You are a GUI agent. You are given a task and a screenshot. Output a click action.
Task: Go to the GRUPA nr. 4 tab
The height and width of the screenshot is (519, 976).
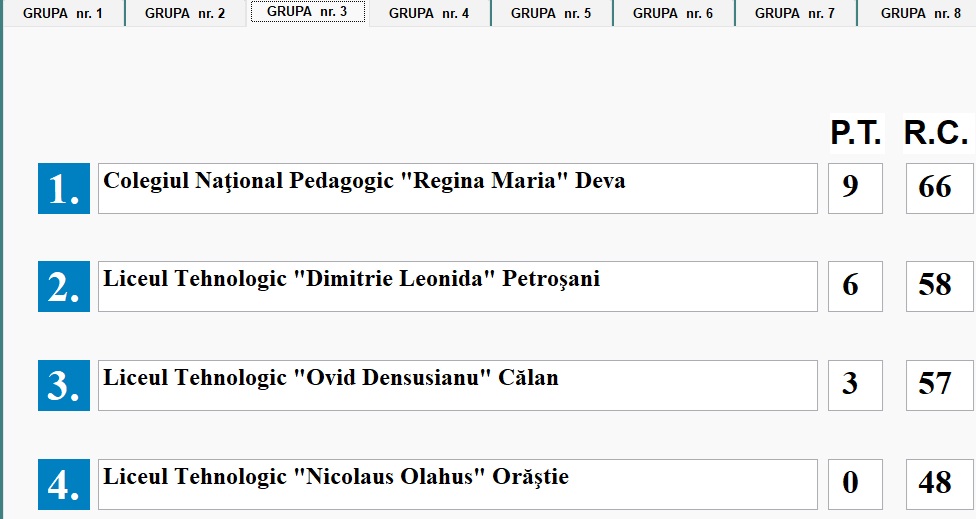click(x=429, y=13)
